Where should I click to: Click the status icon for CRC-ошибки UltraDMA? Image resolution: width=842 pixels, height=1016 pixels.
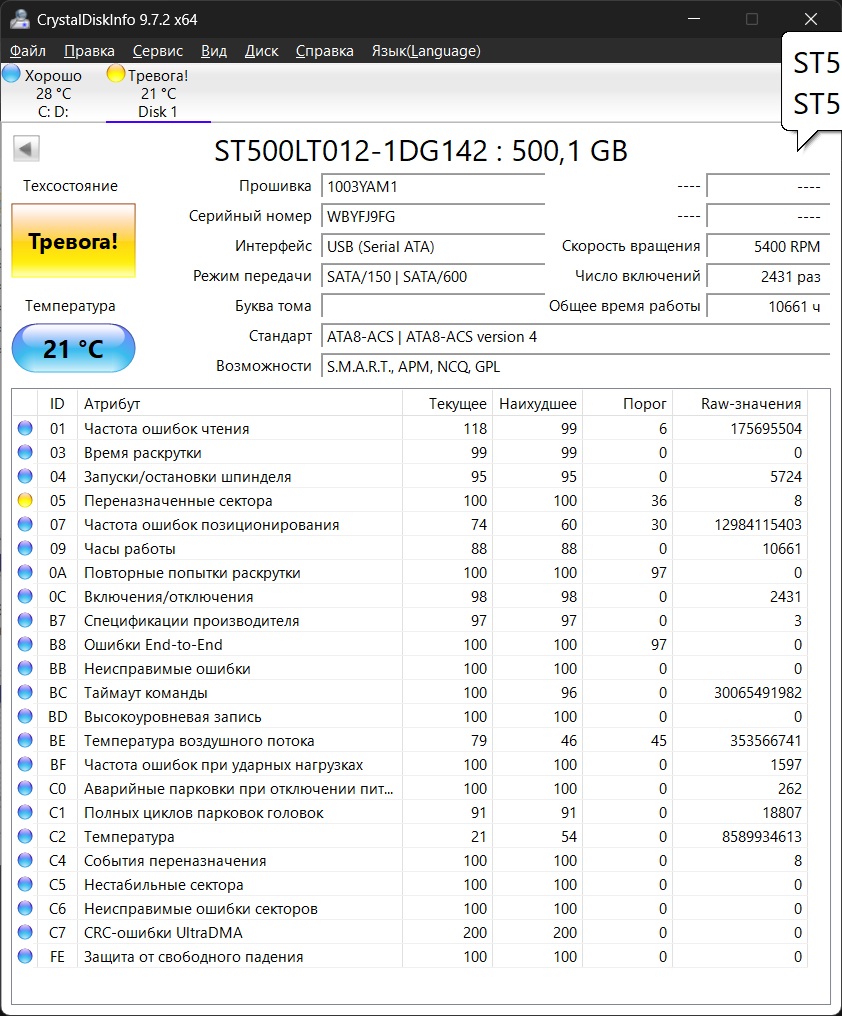pos(25,932)
